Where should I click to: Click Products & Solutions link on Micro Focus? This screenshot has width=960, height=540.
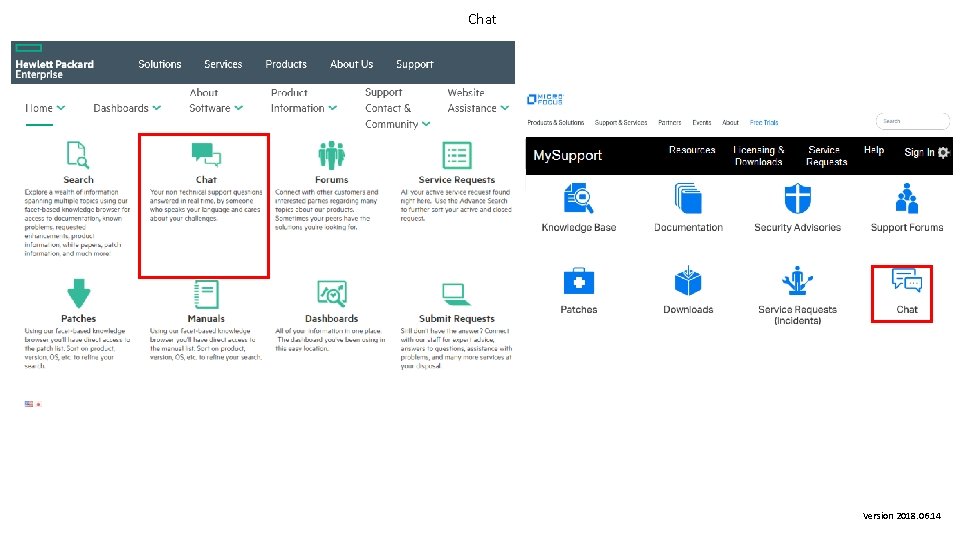(555, 122)
